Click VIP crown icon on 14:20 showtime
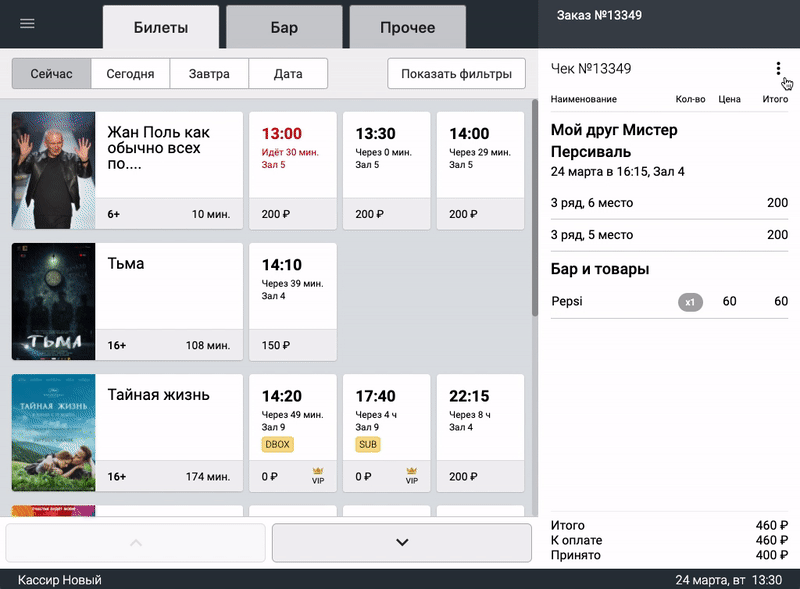Screen dimensions: 800x589 pyautogui.click(x=318, y=475)
